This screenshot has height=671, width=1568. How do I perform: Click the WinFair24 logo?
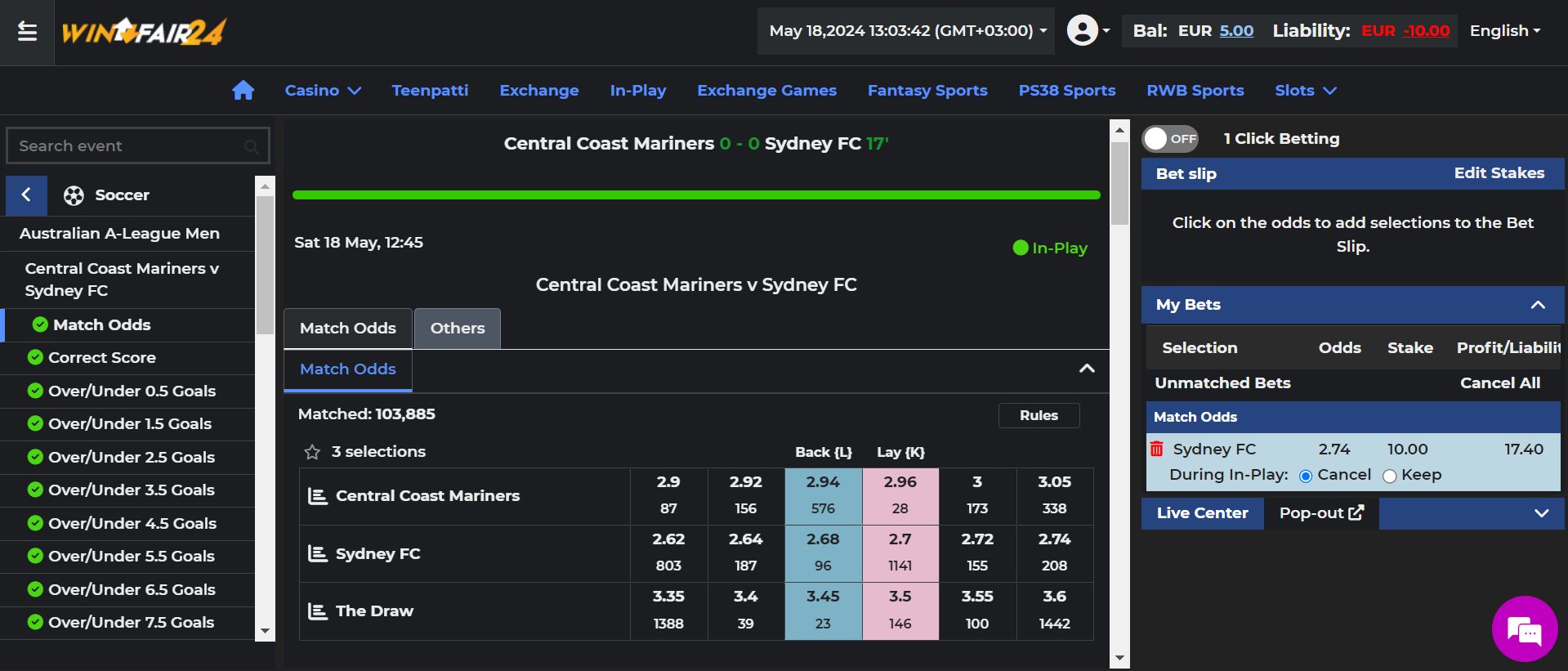pos(144,32)
